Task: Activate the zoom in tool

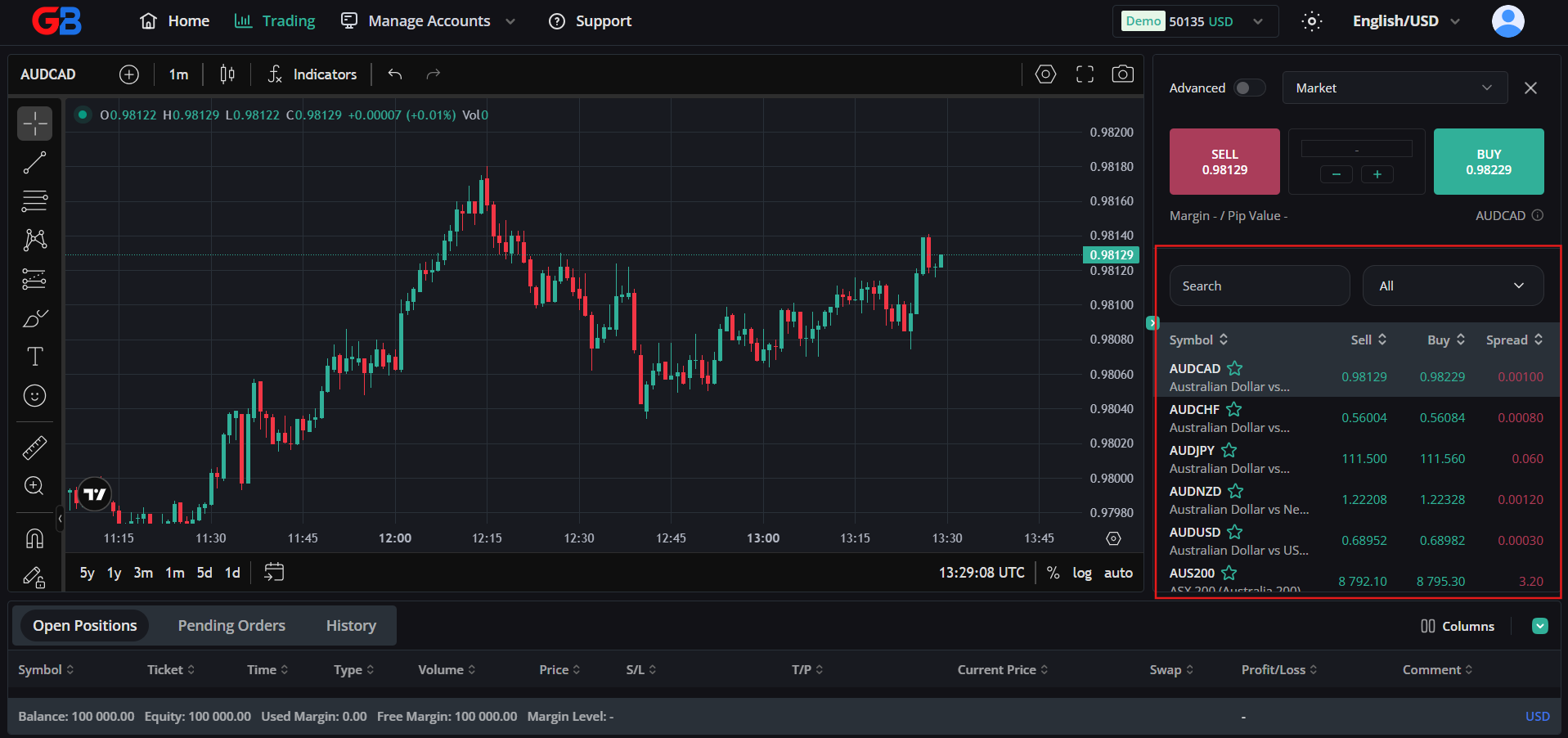Action: pyautogui.click(x=34, y=486)
